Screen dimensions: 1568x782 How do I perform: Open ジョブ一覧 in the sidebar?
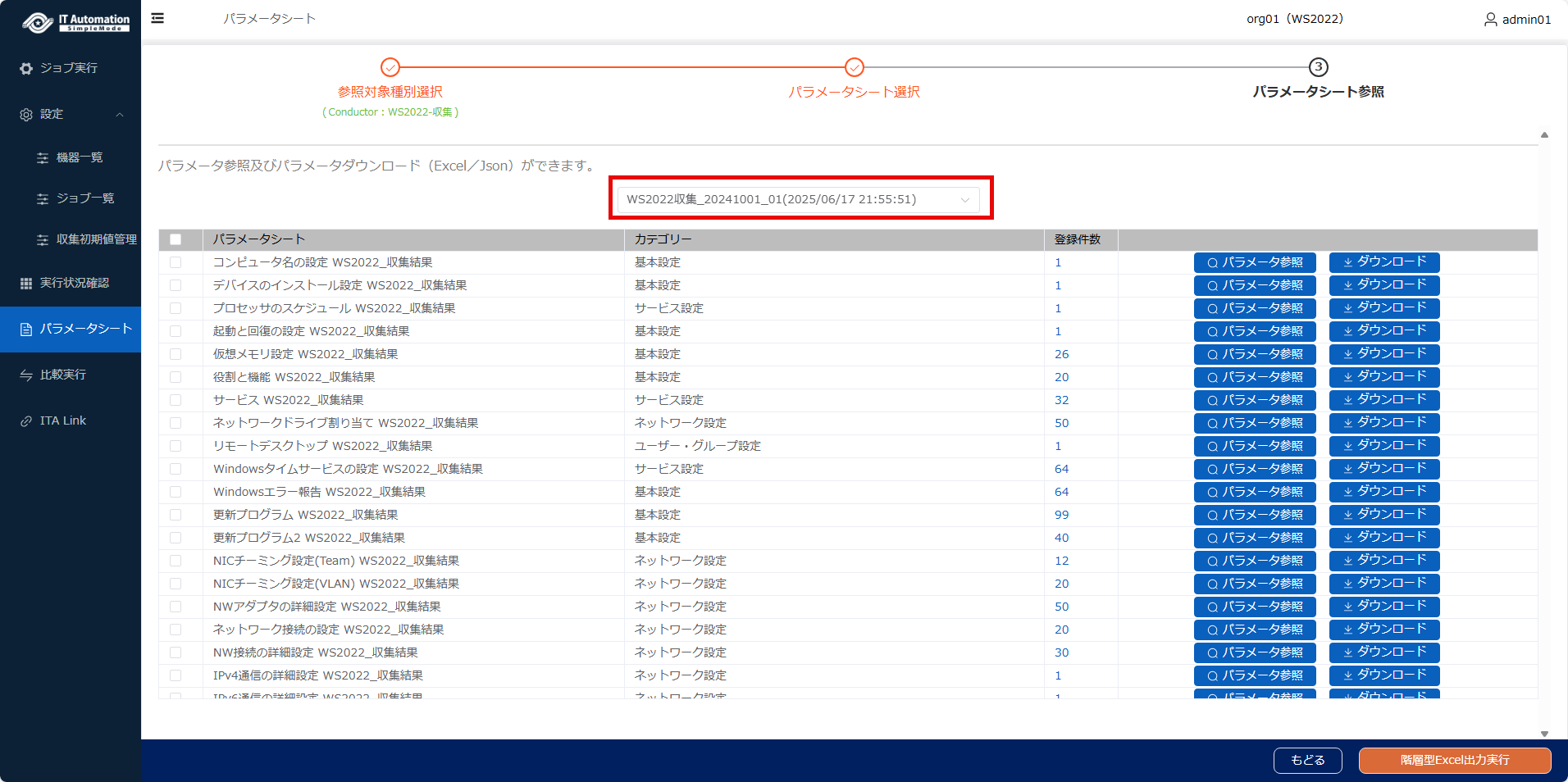(x=84, y=198)
